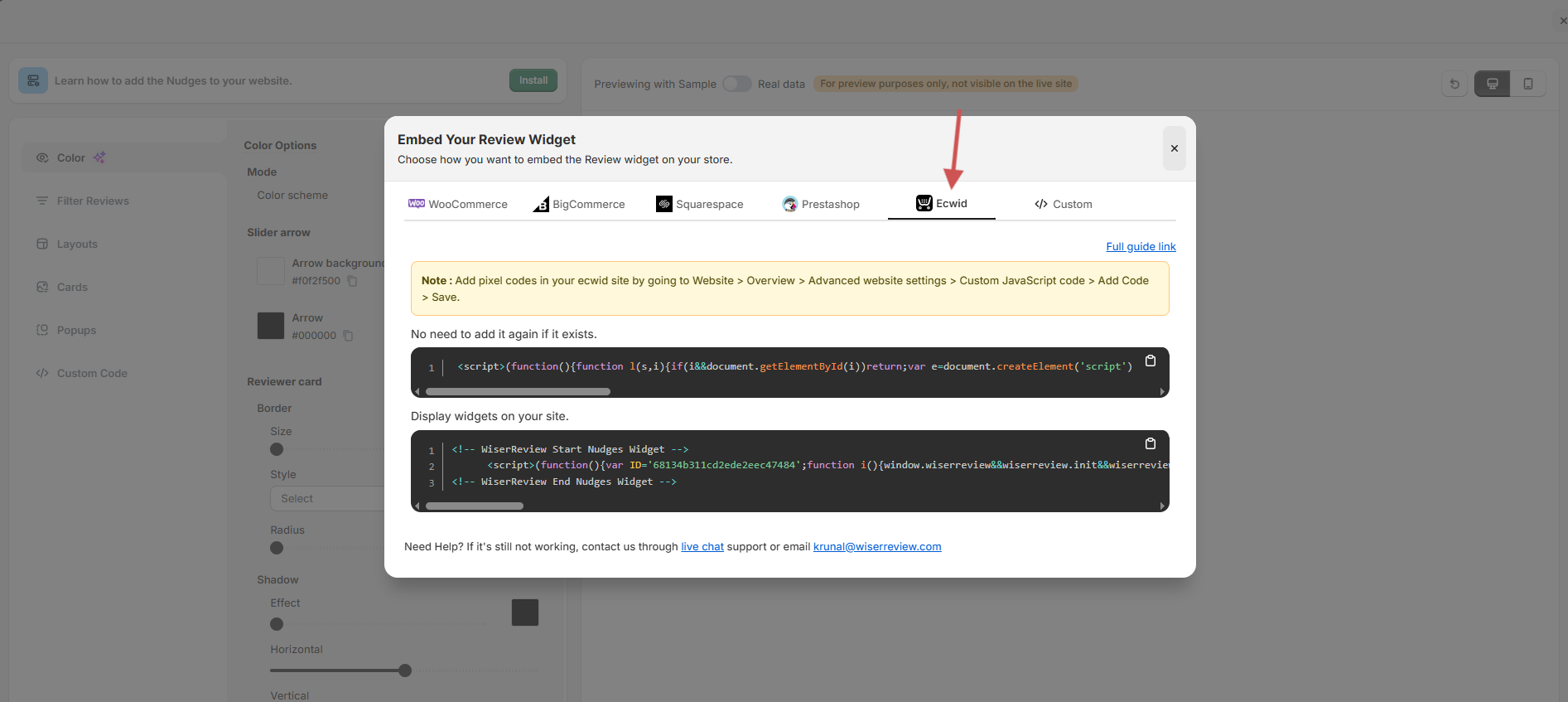
Task: Switch to desktop preview mode
Action: (1492, 84)
